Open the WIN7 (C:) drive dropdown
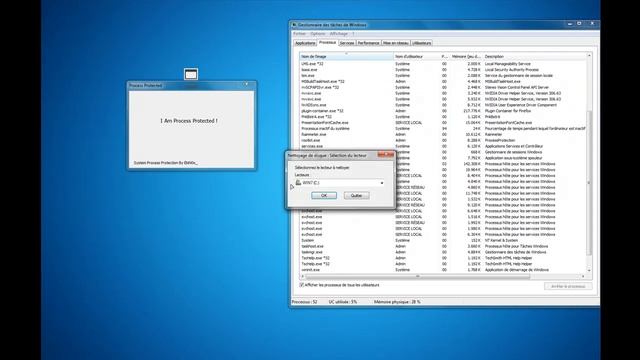Image resolution: width=640 pixels, height=360 pixels. click(x=382, y=183)
